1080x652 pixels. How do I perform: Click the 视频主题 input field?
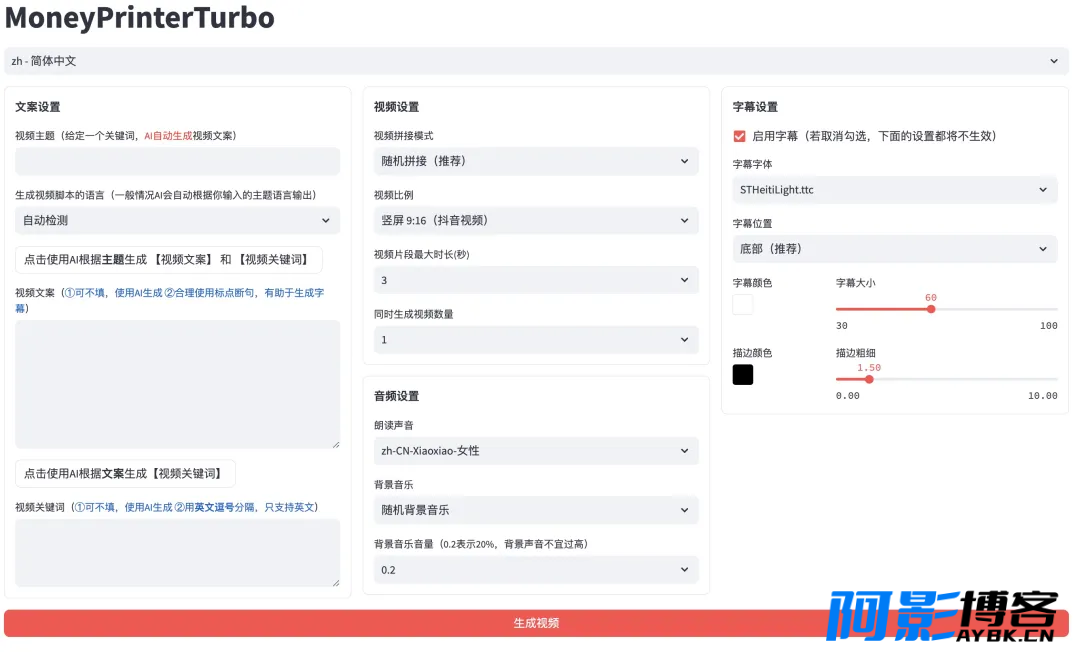point(177,161)
